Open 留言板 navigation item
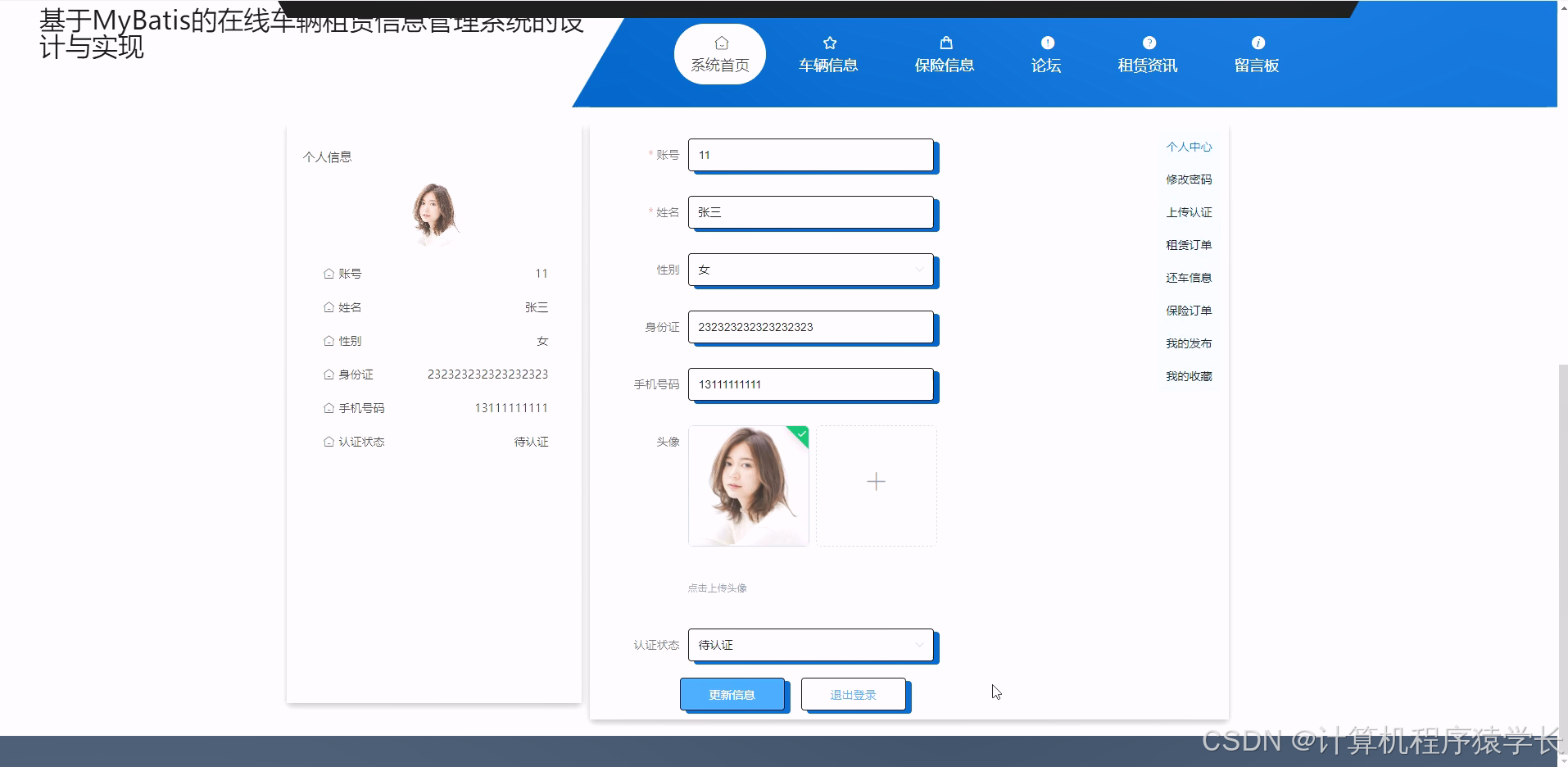This screenshot has height=767, width=1568. [1257, 54]
